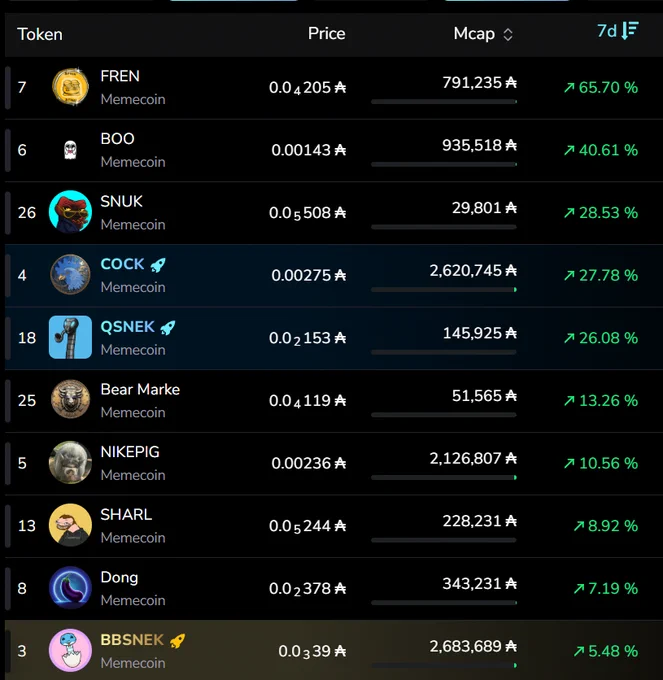Click the rocket icon beside COCK

tap(158, 265)
